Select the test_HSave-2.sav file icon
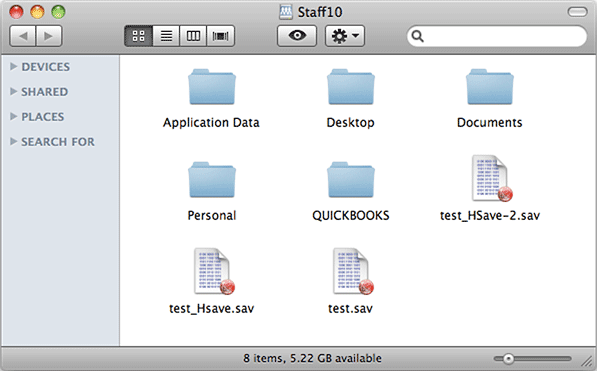 click(491, 178)
